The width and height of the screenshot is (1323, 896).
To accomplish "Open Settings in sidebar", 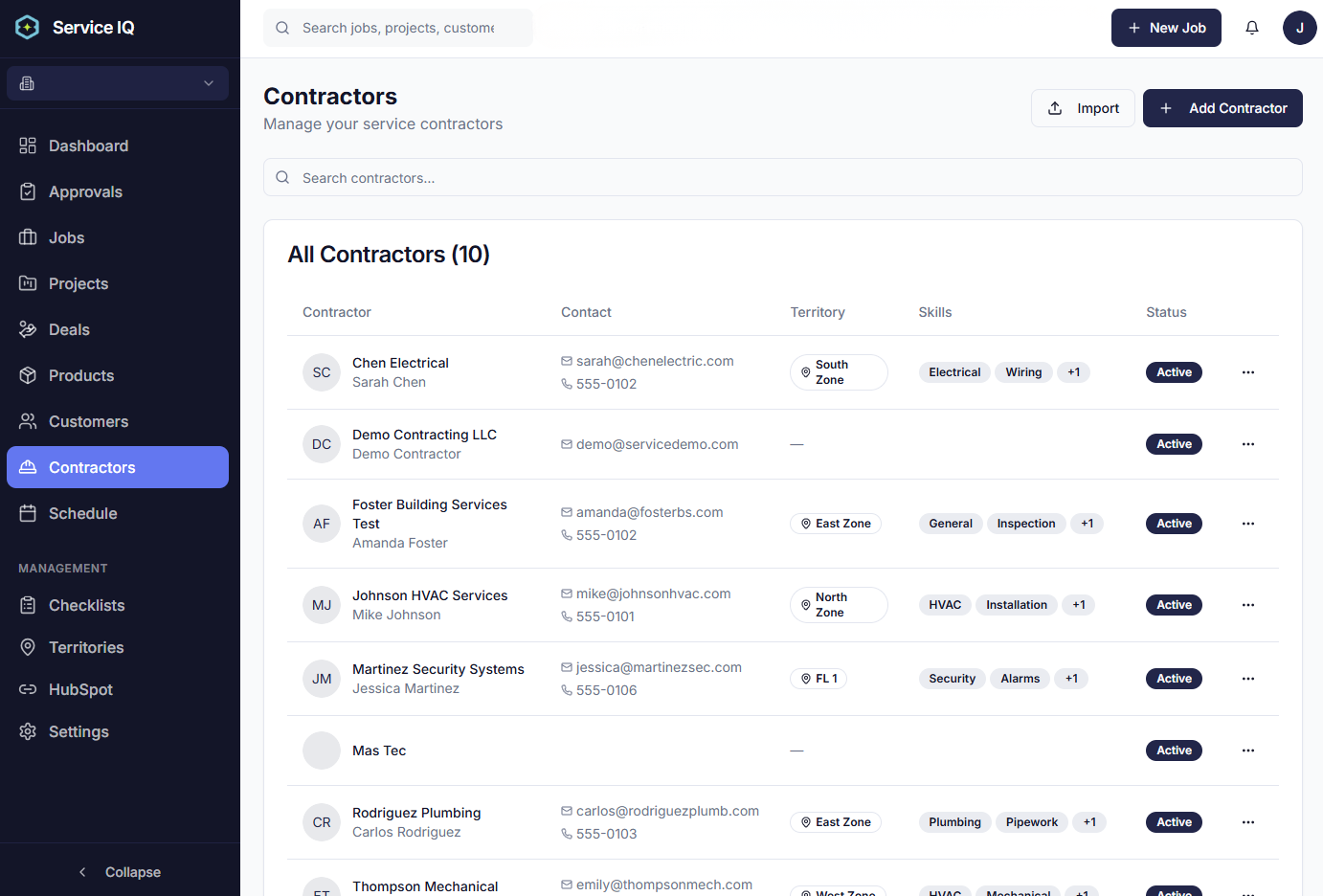I will 118,731.
